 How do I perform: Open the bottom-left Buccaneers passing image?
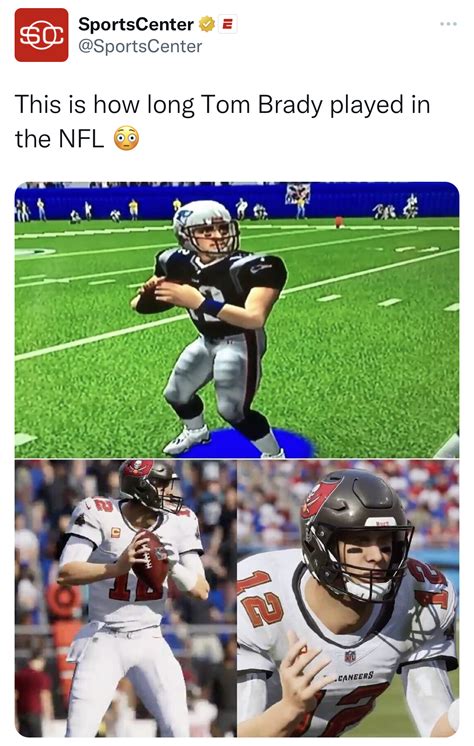pos(125,598)
